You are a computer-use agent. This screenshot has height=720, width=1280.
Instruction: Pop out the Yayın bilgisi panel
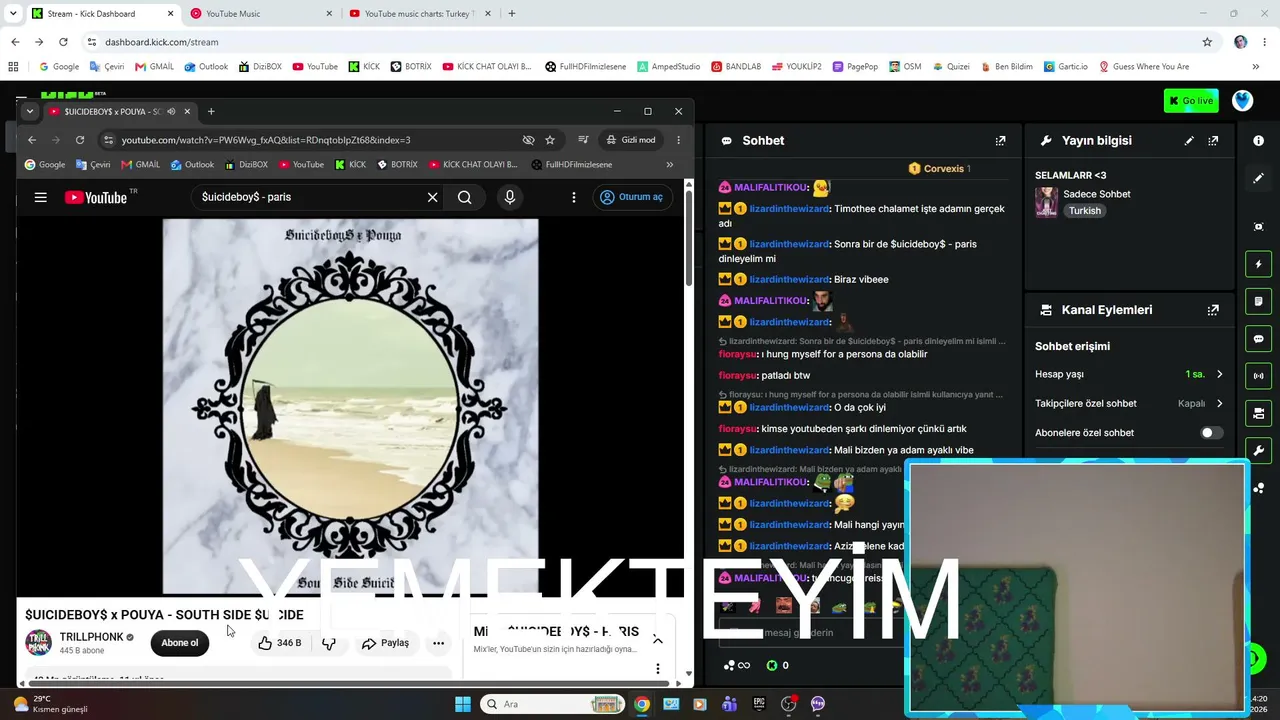coord(1213,141)
